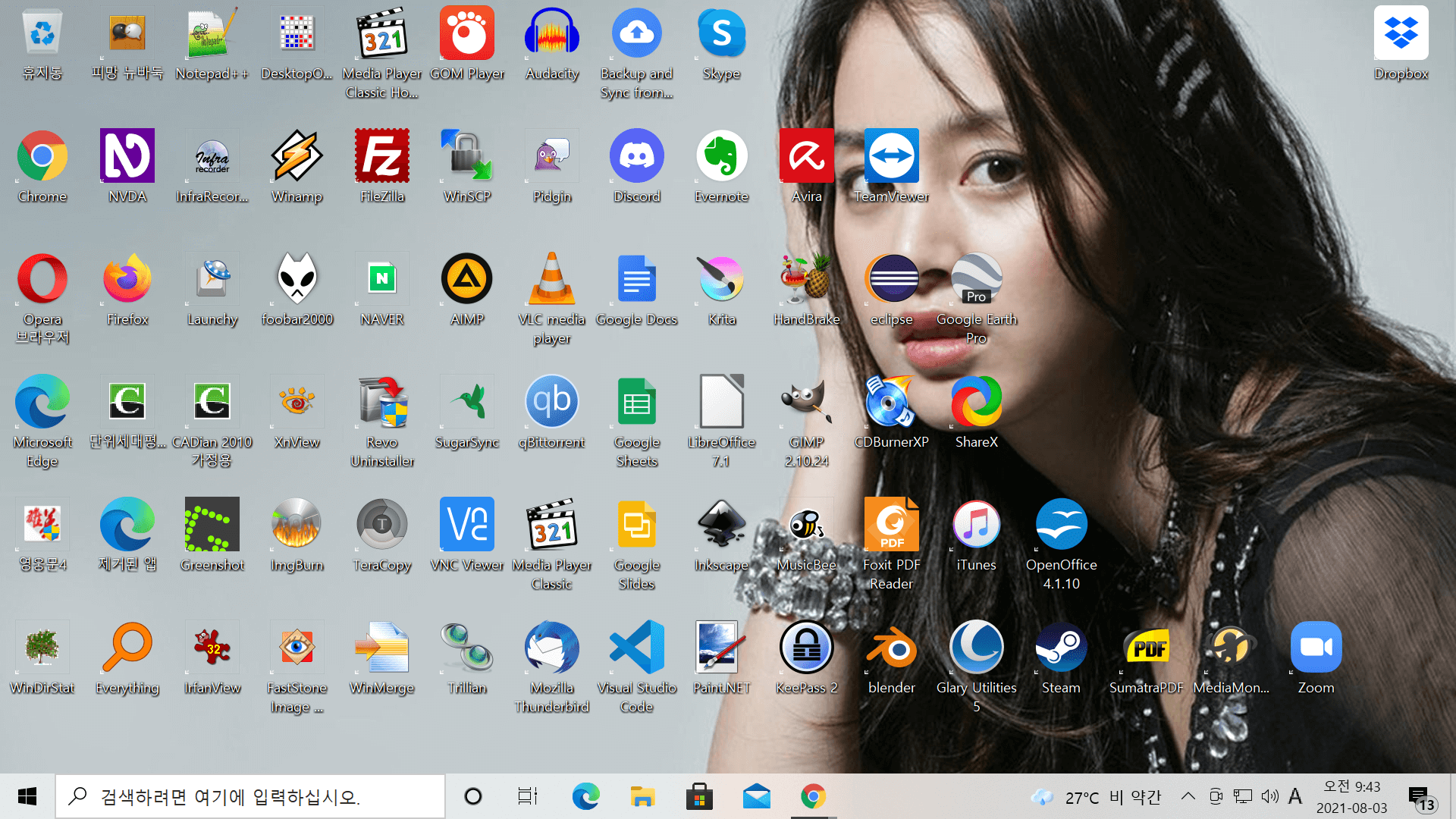This screenshot has width=1456, height=819.
Task: Click the Everything search icon
Action: coord(127,658)
